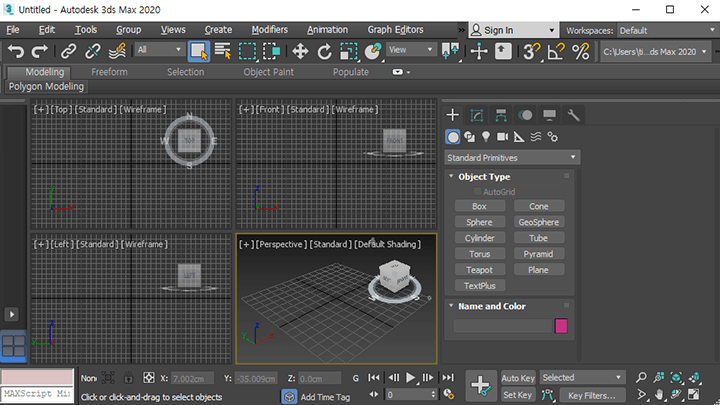This screenshot has width=720, height=405.
Task: Select the Scale tool
Action: click(x=349, y=51)
